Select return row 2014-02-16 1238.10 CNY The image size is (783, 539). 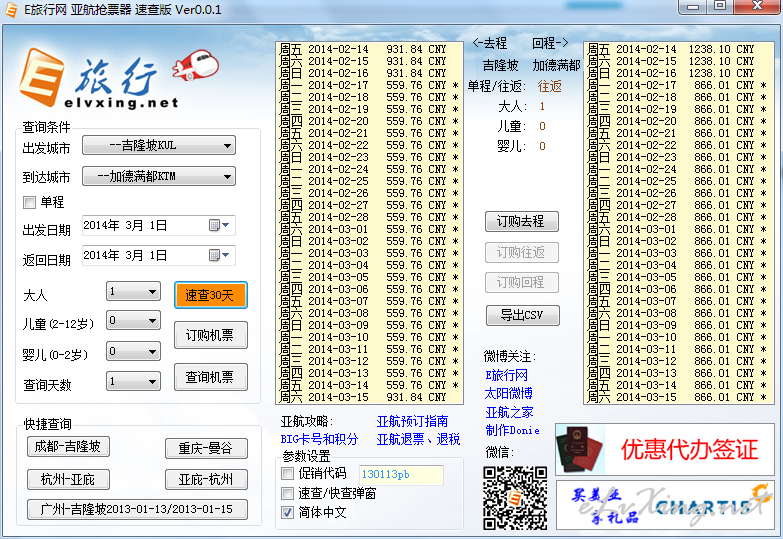coord(678,73)
